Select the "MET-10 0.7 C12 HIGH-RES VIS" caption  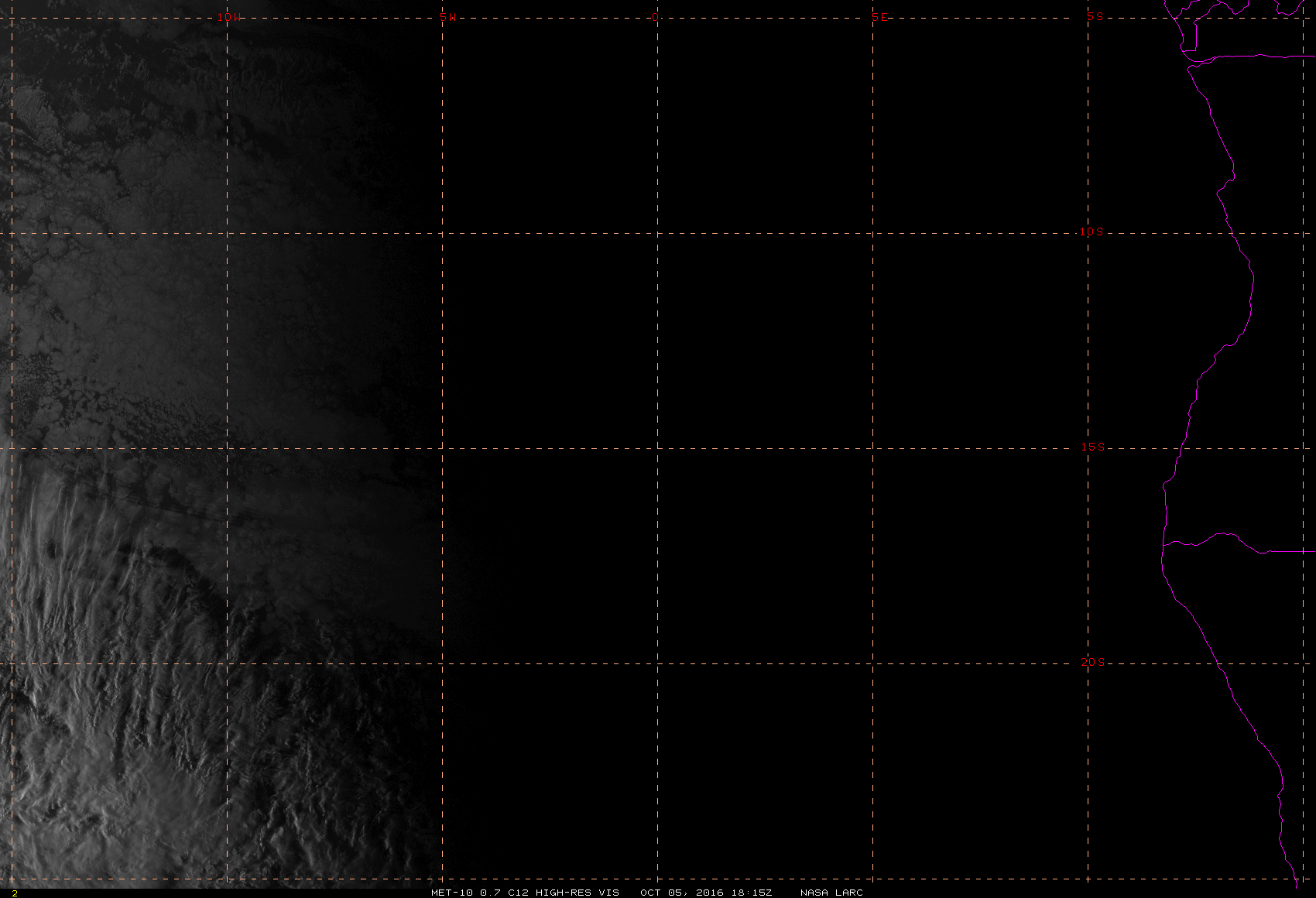[525, 893]
